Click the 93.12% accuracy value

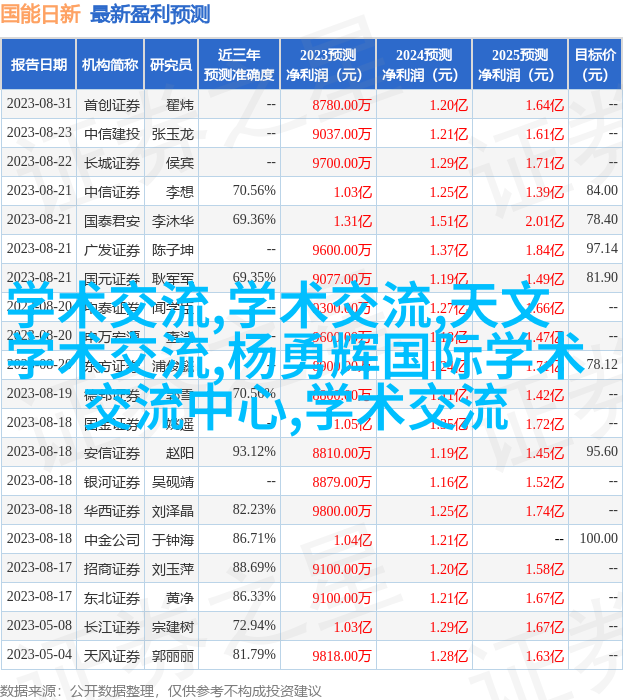(254, 452)
